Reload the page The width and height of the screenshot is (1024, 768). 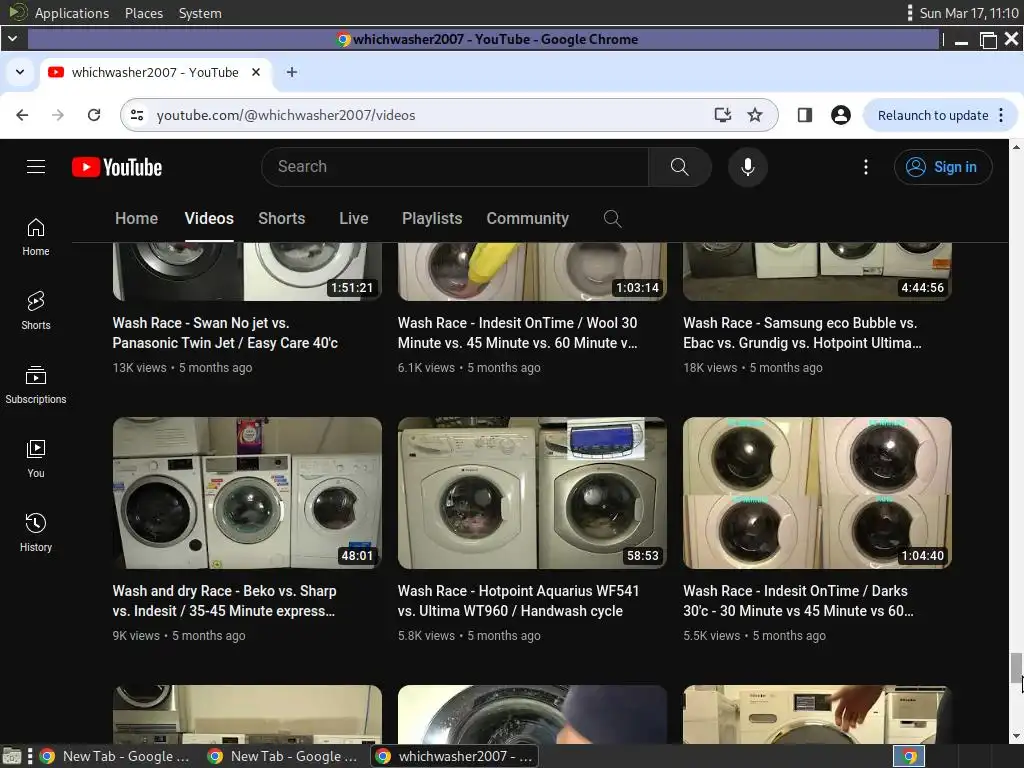point(94,115)
